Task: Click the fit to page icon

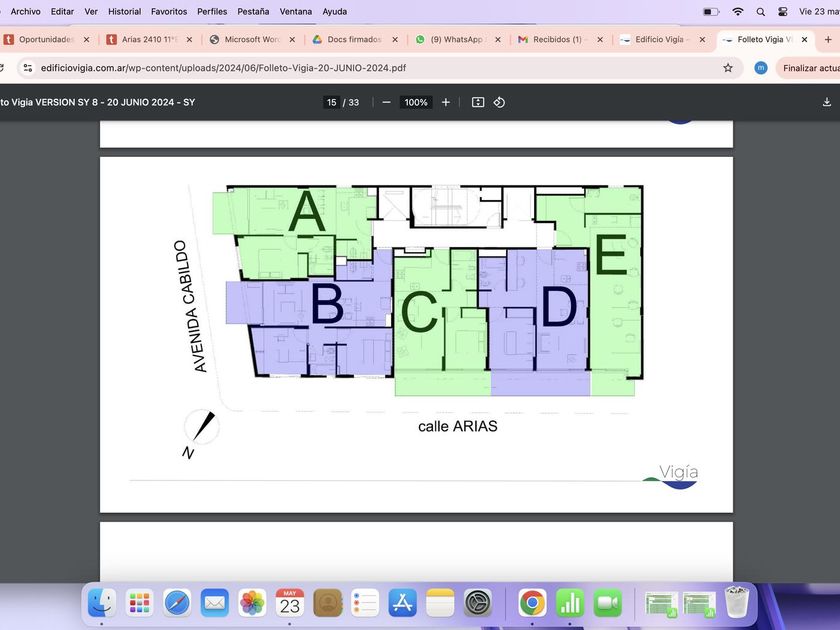Action: 478,102
